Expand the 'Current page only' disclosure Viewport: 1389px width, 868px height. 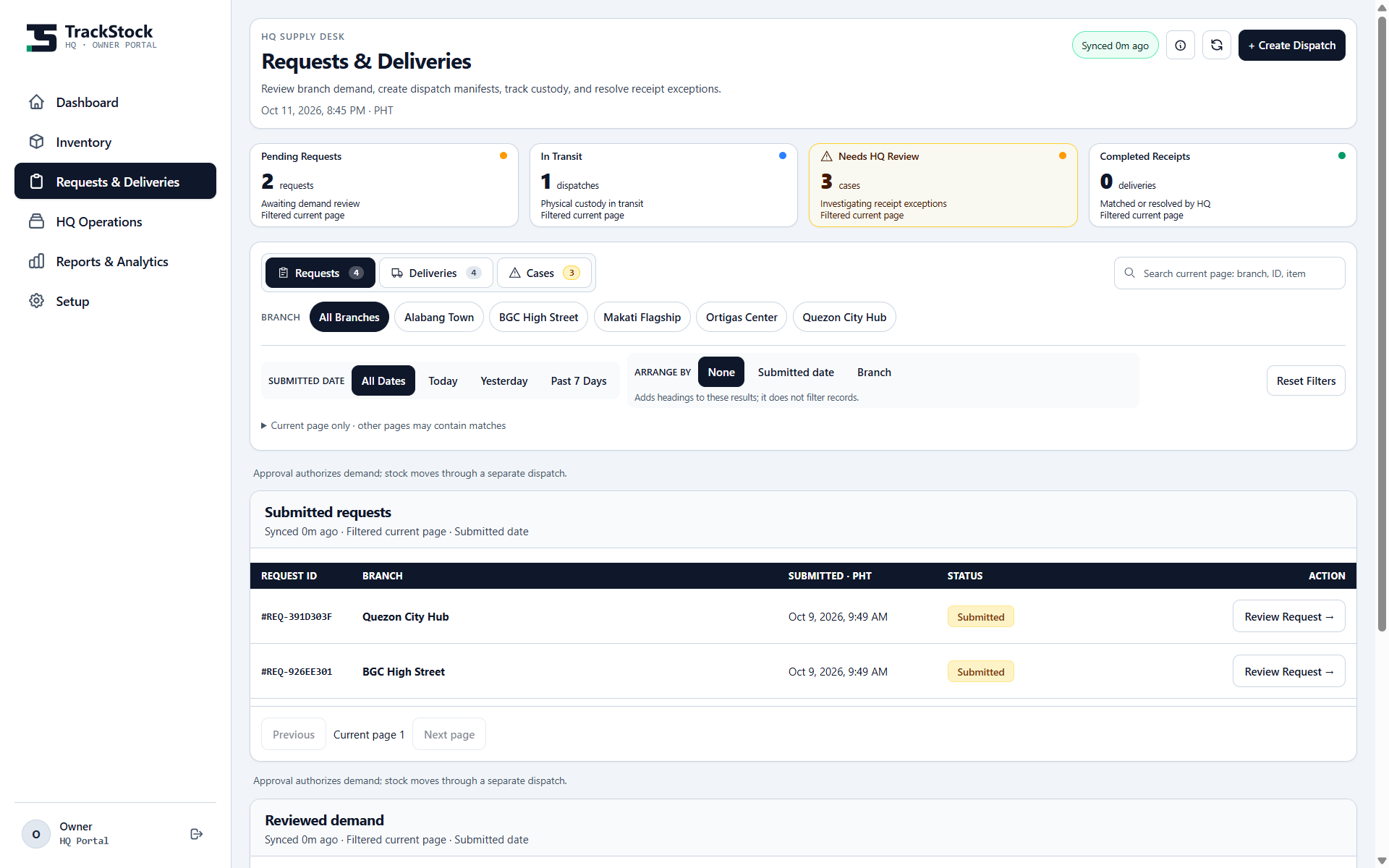click(x=383, y=425)
